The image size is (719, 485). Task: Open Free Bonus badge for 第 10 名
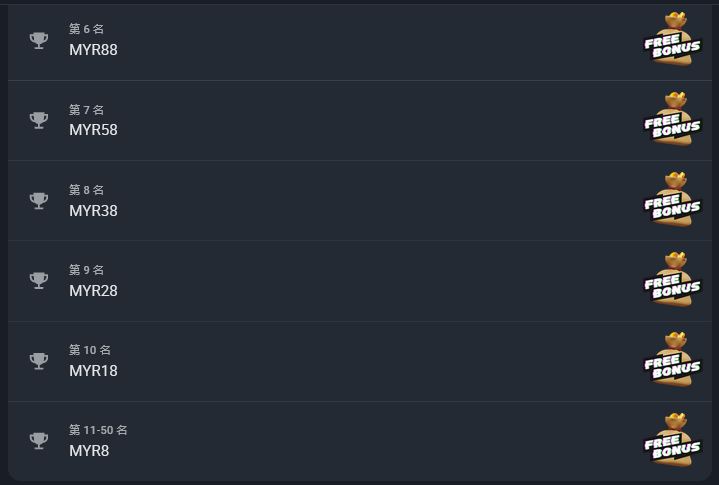pos(672,360)
